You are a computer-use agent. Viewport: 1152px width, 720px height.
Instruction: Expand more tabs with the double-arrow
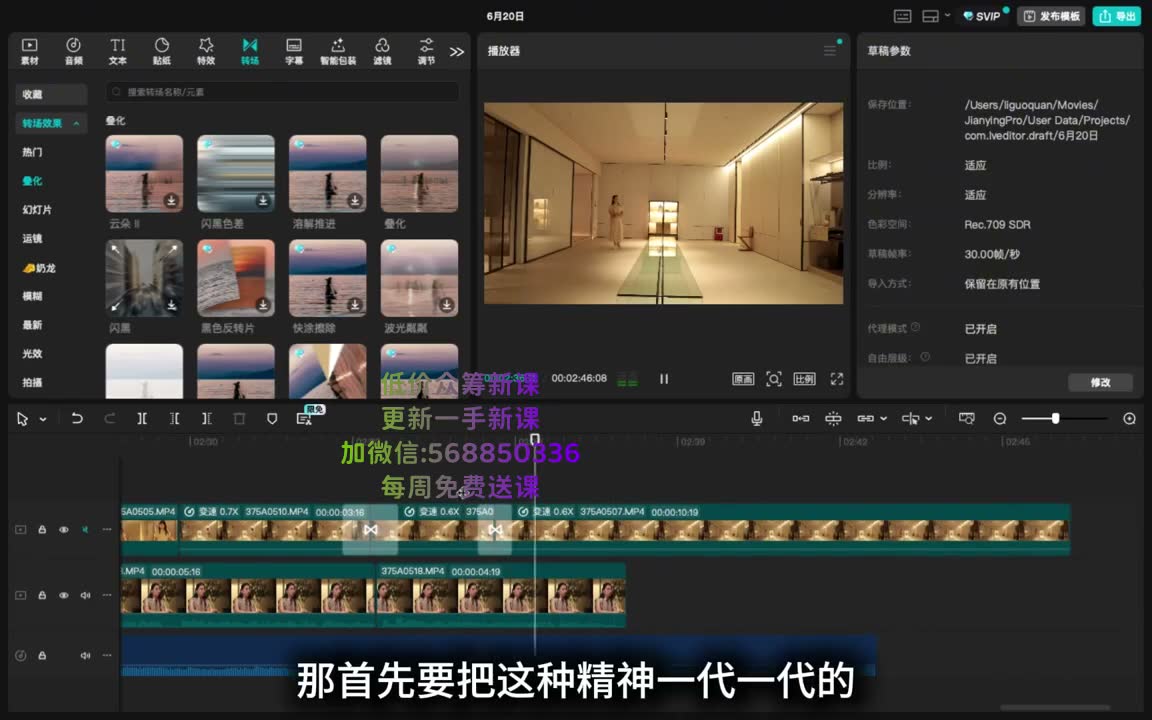(x=457, y=52)
